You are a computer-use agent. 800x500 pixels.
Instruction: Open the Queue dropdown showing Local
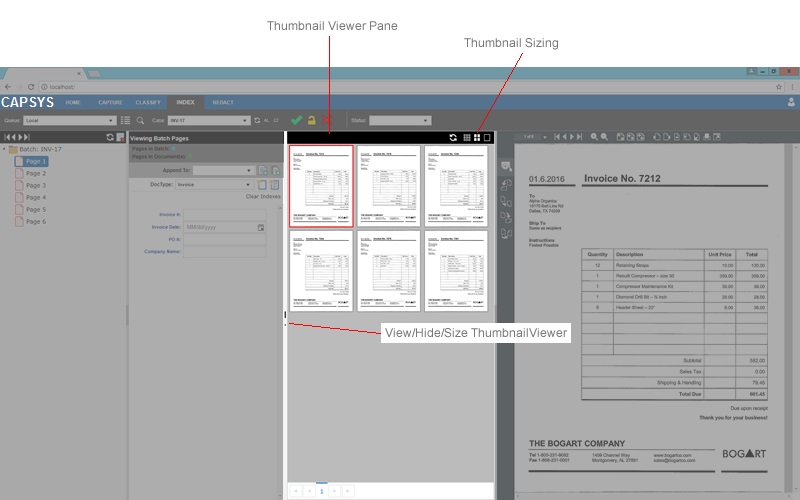click(x=70, y=121)
